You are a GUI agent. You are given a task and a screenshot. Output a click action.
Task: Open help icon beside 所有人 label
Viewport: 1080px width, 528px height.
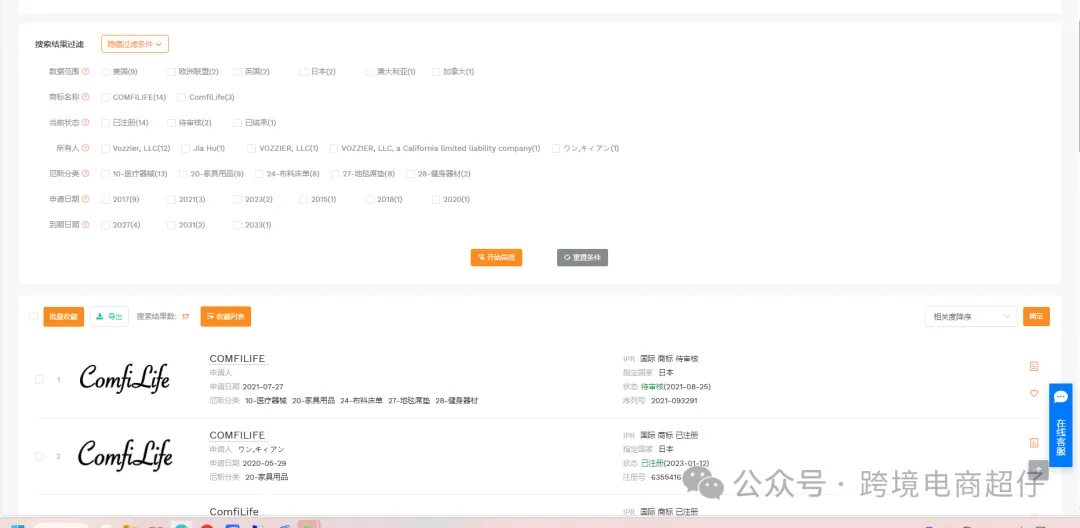coord(86,148)
